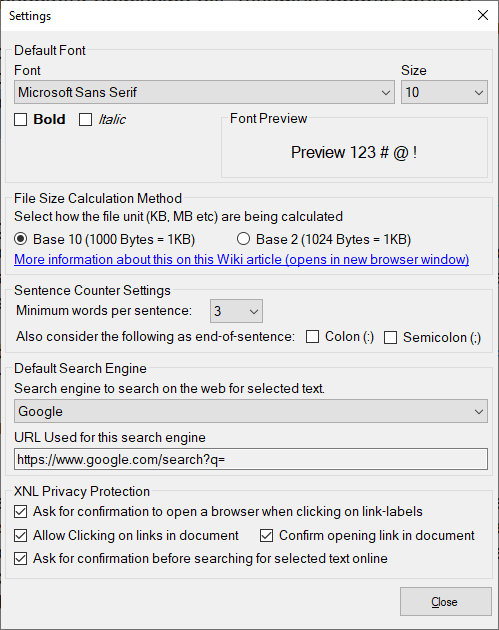Uncheck confirmation before searching selected text
This screenshot has width=499, height=630.
(20, 558)
